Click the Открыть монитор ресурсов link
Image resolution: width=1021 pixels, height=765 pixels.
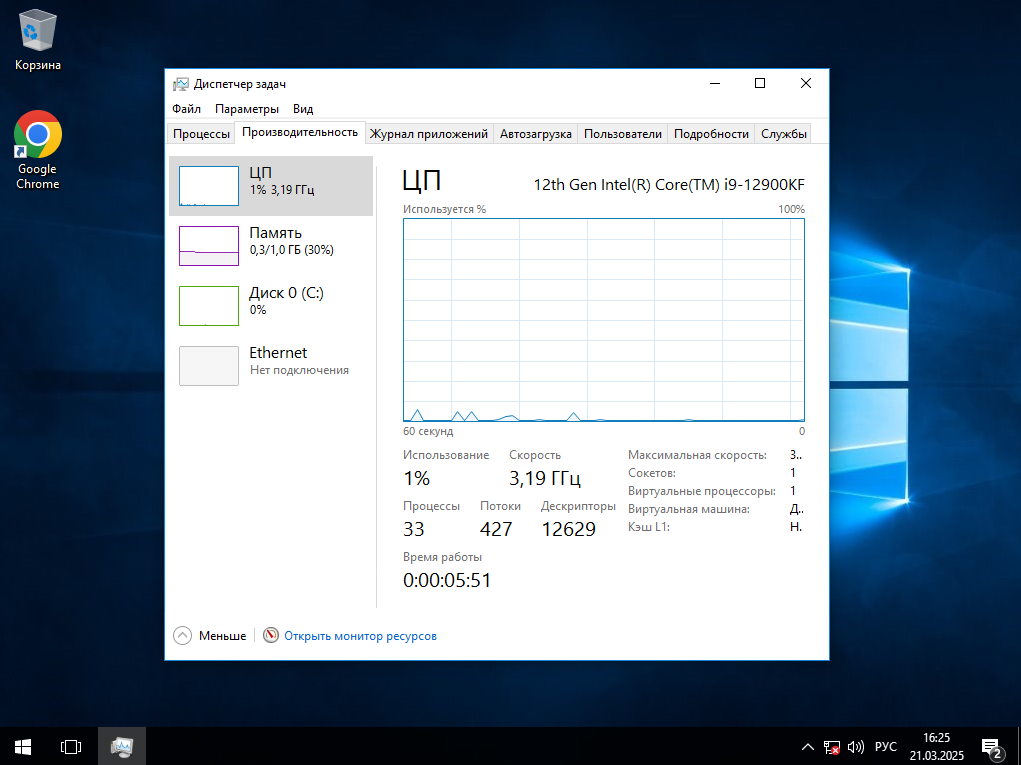pos(360,636)
